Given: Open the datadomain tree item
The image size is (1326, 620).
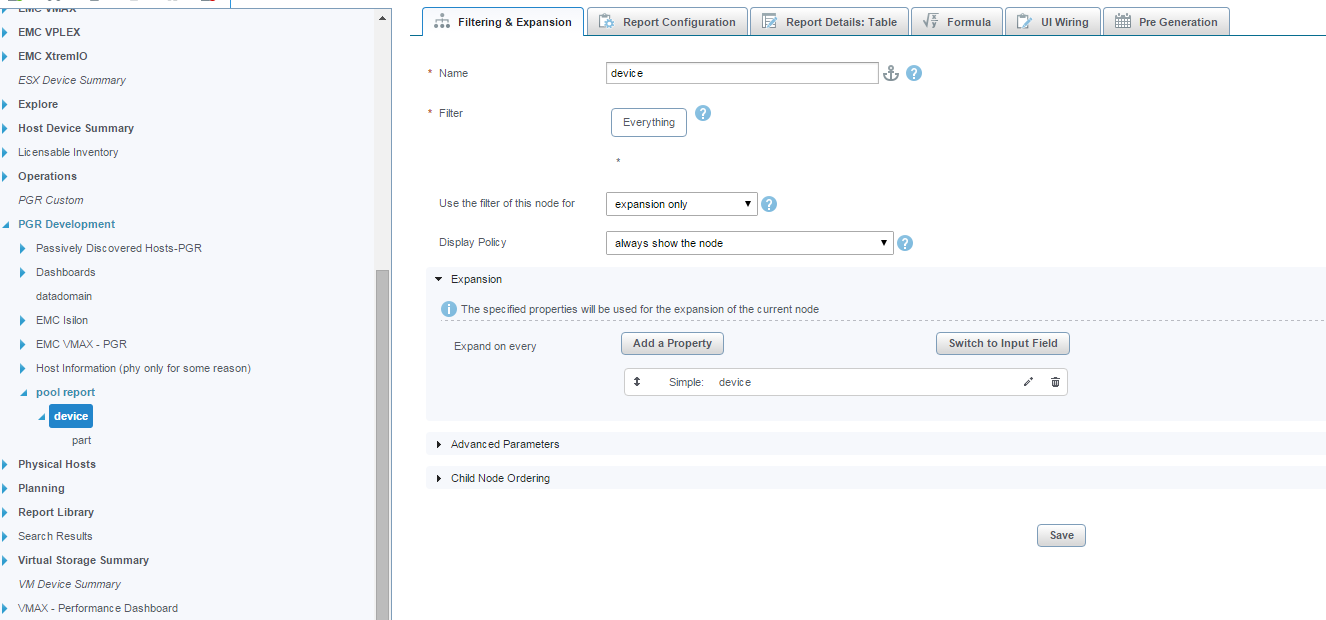Looking at the screenshot, I should (64, 296).
